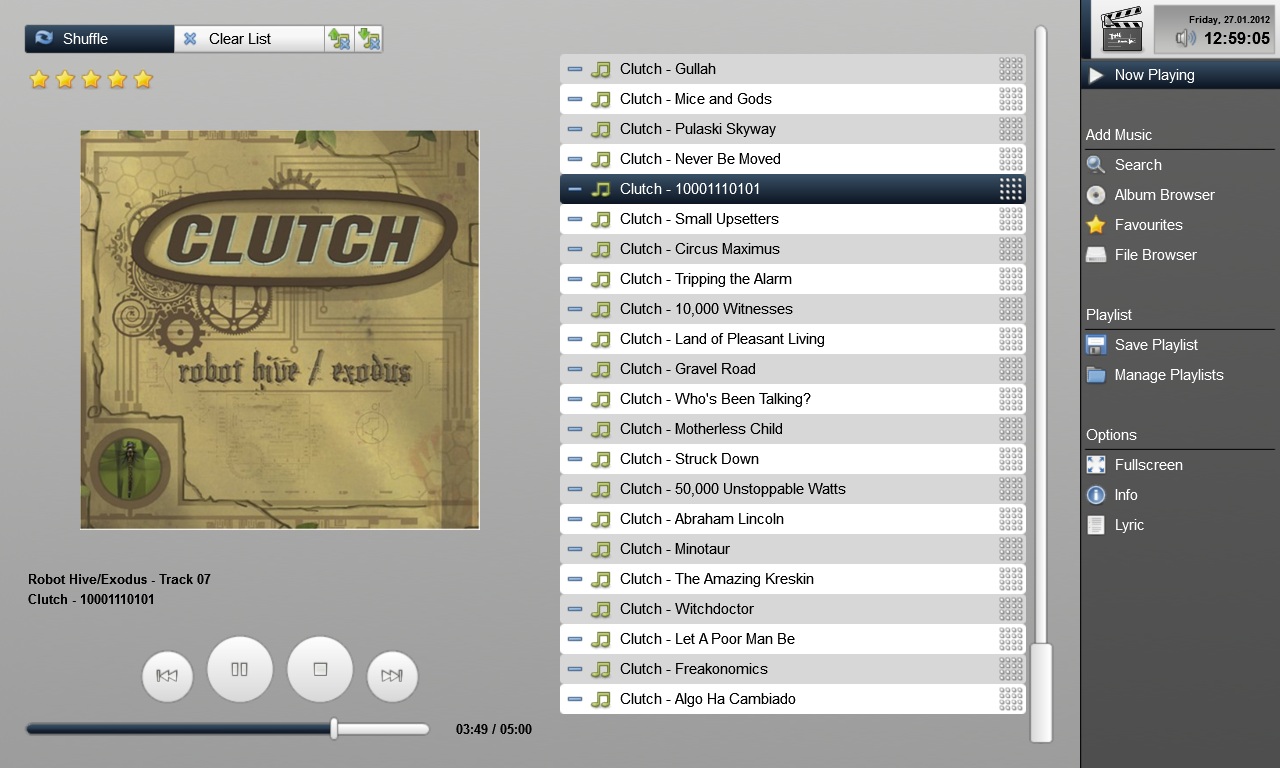Click the clock showing 12:59:05
The height and width of the screenshot is (768, 1280).
1237,39
